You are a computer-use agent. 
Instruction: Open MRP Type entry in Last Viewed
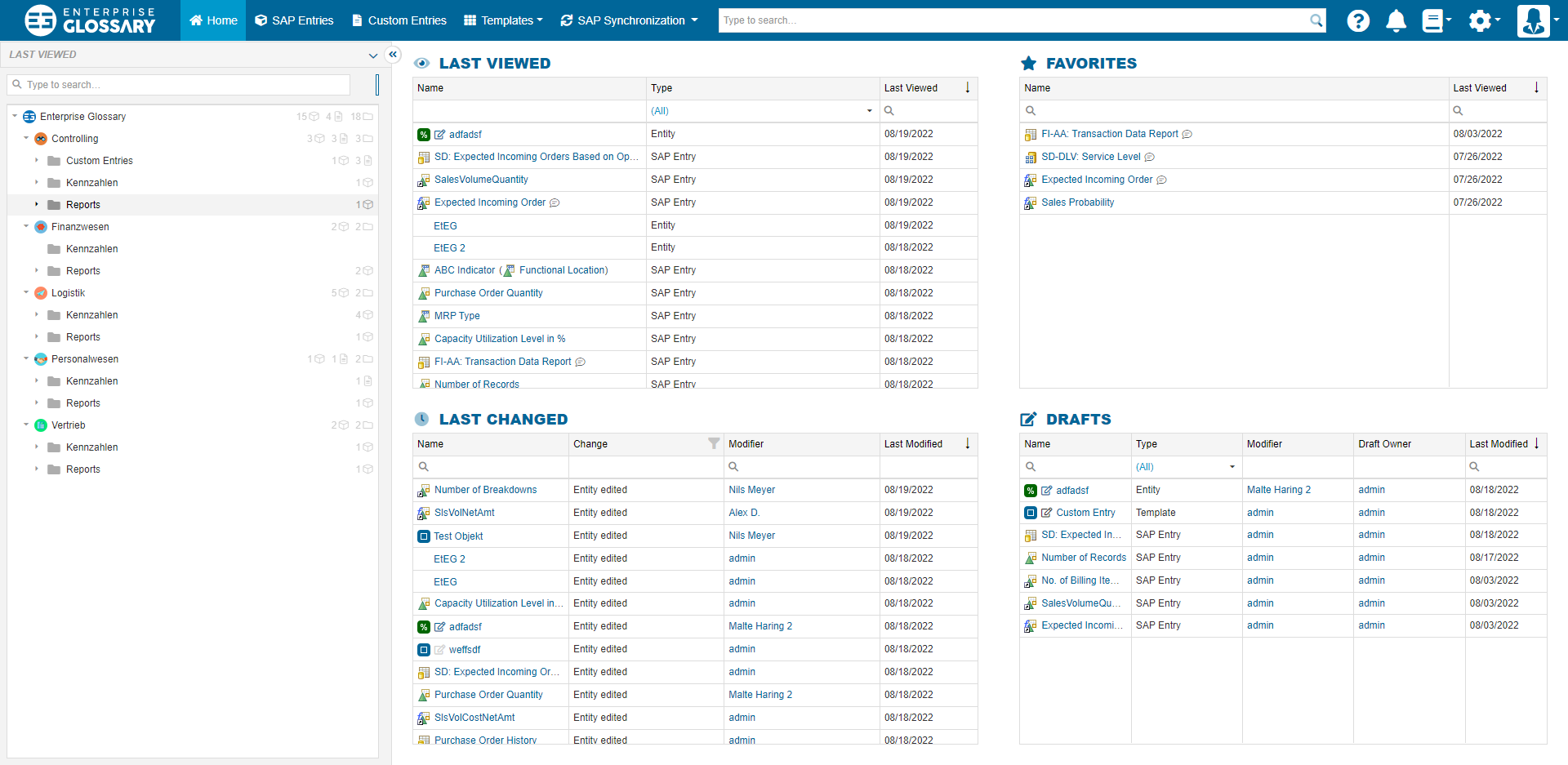coord(457,316)
